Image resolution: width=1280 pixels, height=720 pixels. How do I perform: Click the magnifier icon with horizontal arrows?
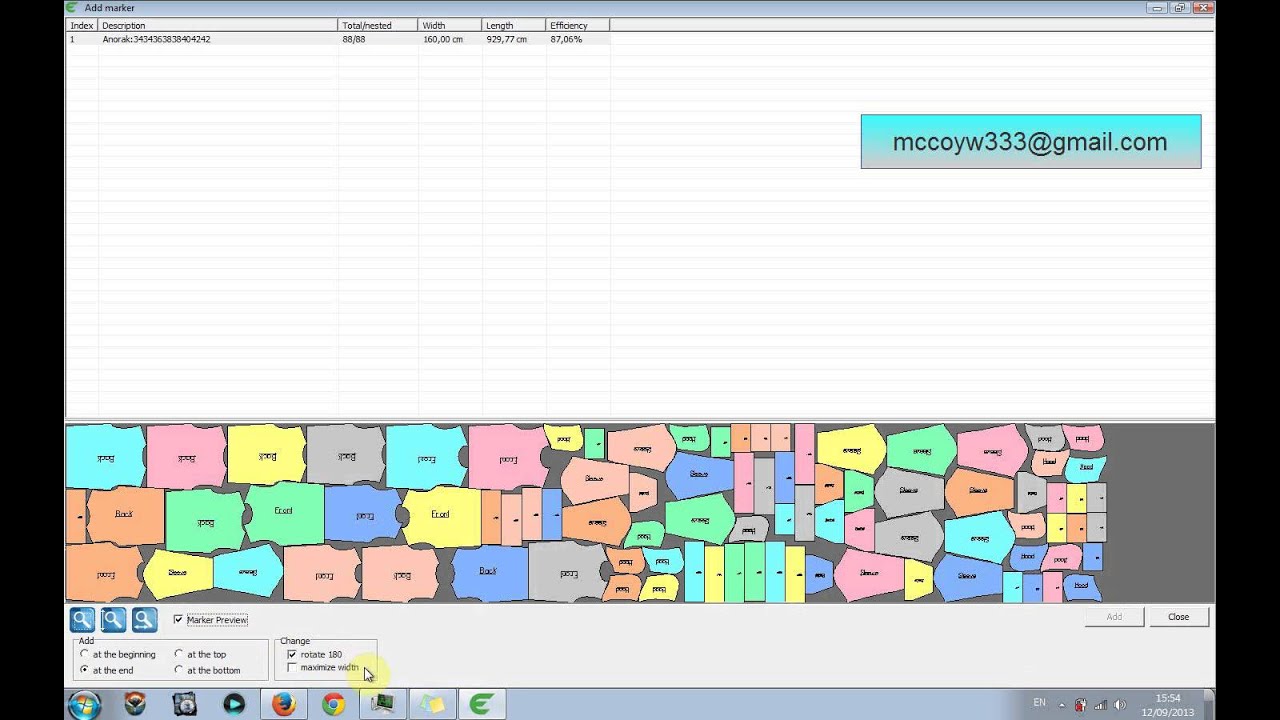click(x=145, y=620)
